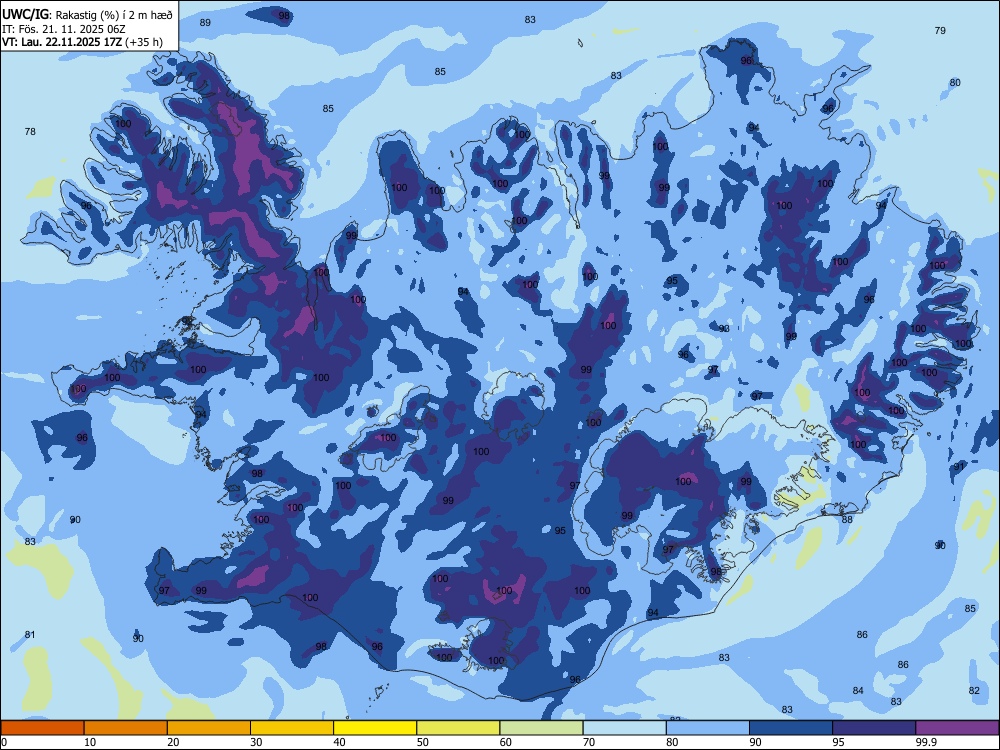Pick the light green 60–70 legend swatch
Screen dimensions: 1000x750
click(541, 728)
